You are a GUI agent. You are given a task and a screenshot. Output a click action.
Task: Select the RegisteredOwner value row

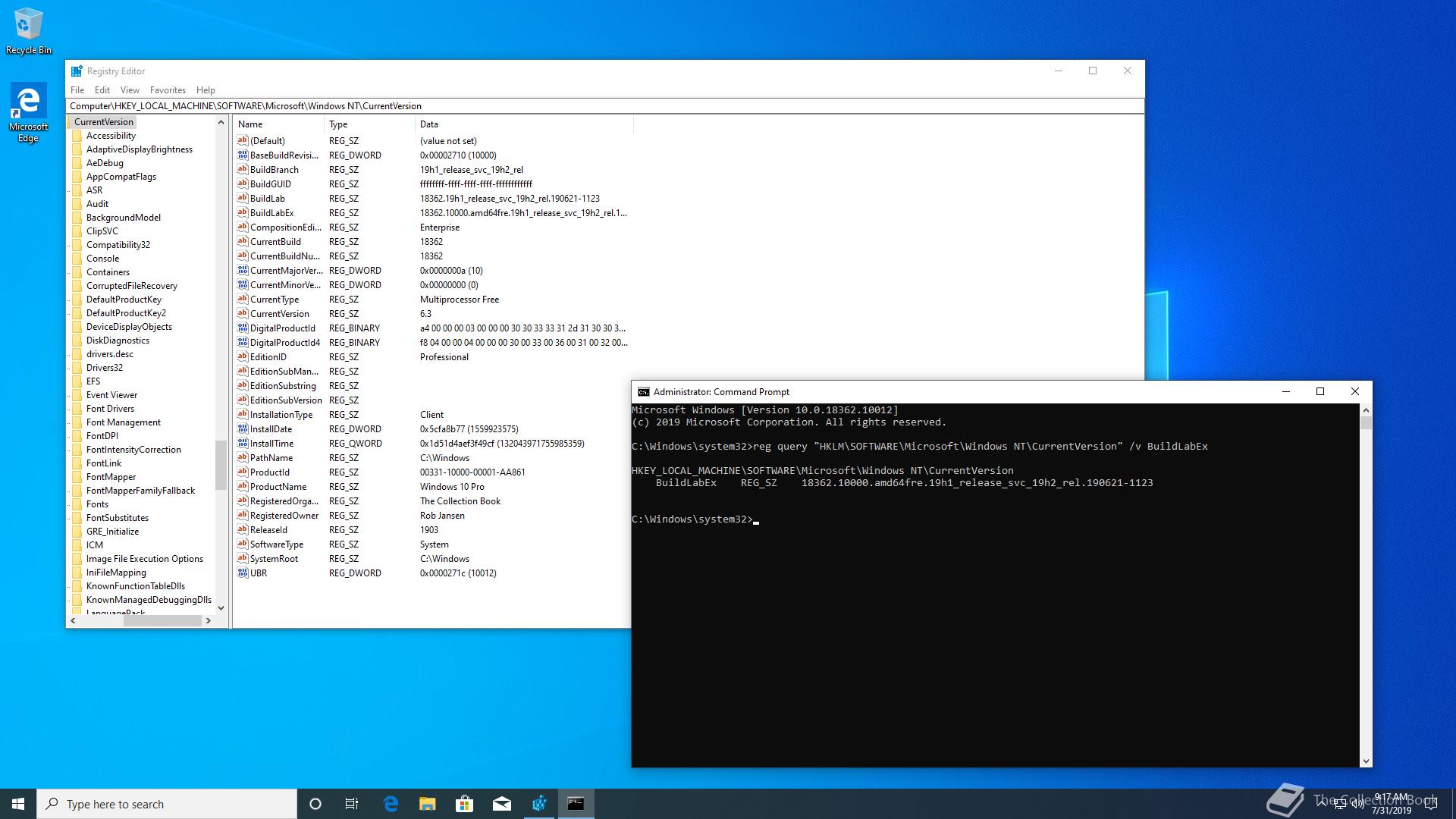432,516
